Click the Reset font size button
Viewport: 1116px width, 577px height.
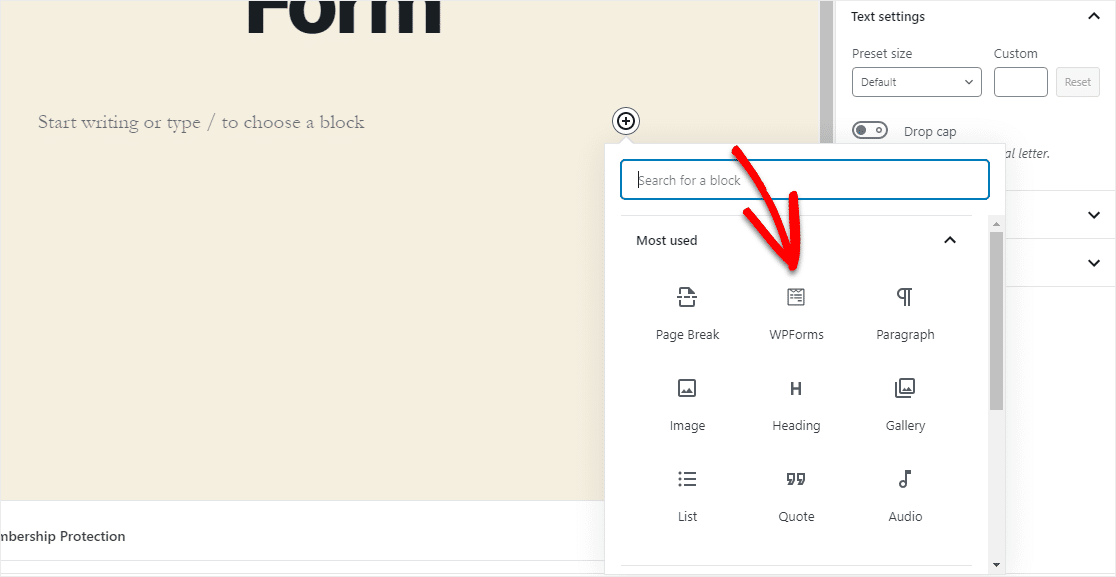(x=1078, y=82)
